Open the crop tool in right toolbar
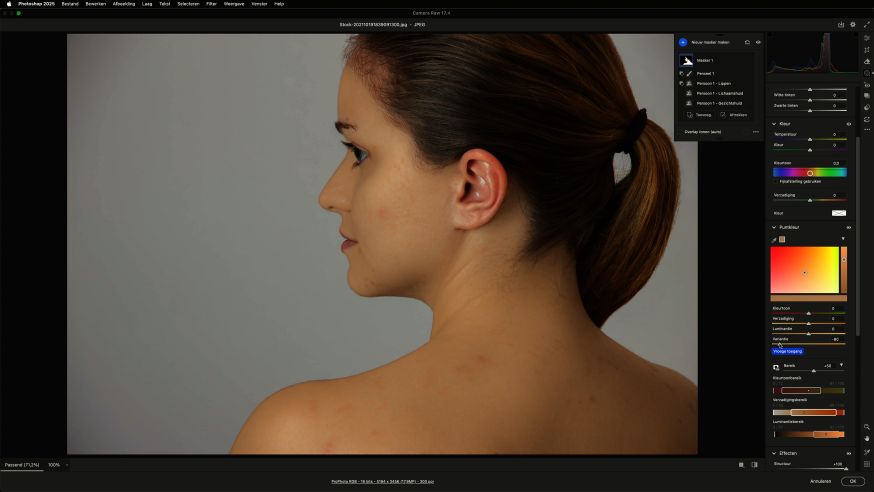Viewport: 874px width, 492px height. tap(867, 50)
